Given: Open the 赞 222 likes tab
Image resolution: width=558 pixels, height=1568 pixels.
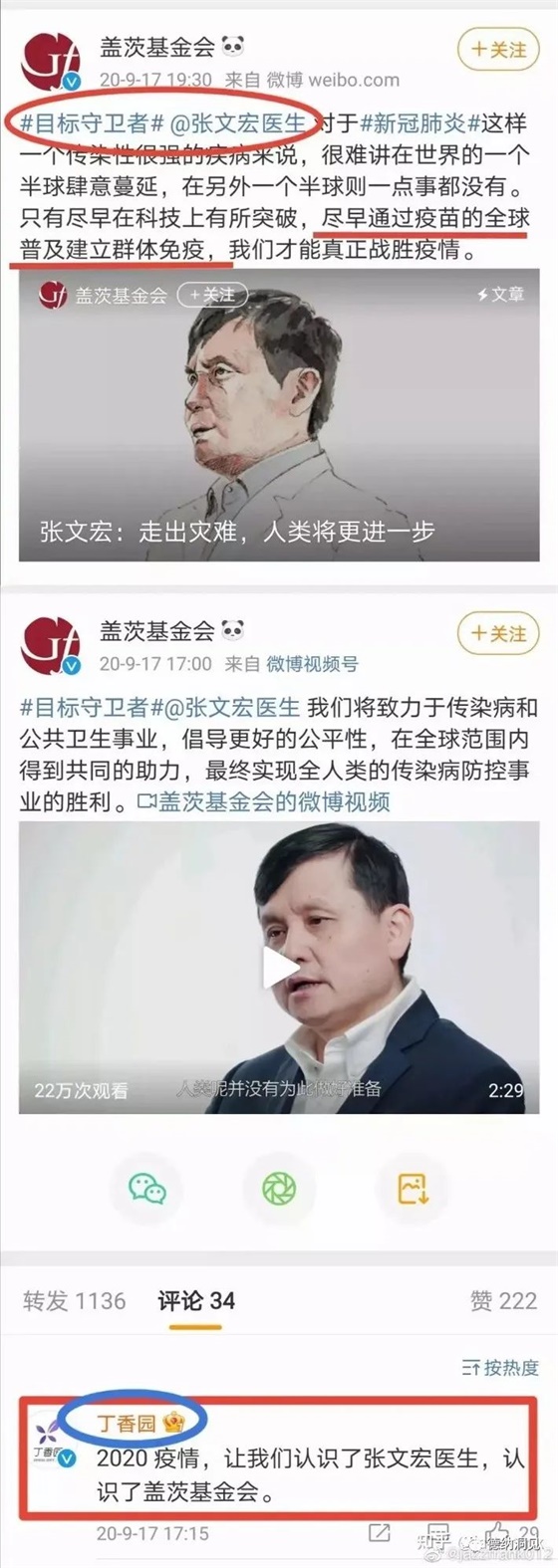Looking at the screenshot, I should pos(503,1300).
